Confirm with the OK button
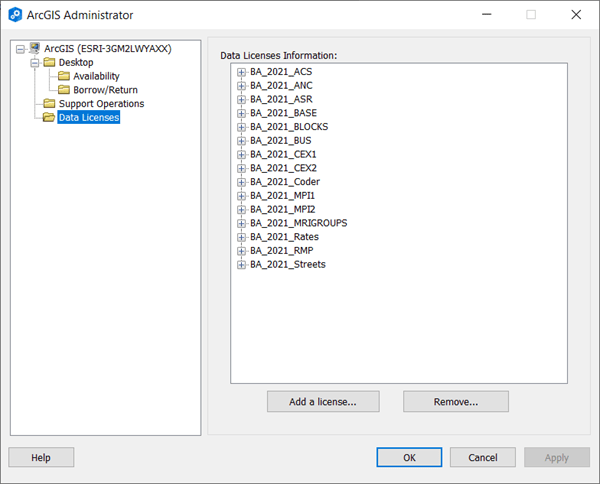 click(409, 458)
